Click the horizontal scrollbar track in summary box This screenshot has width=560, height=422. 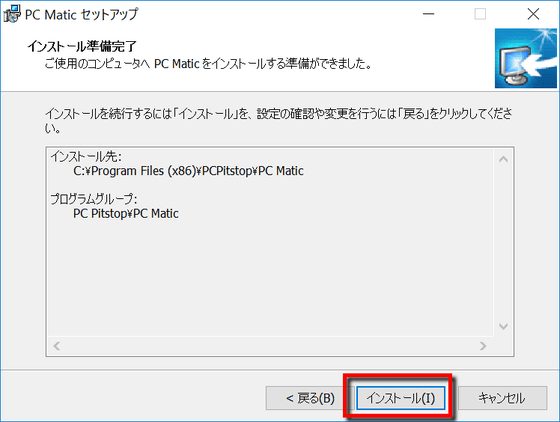pyautogui.click(x=270, y=346)
